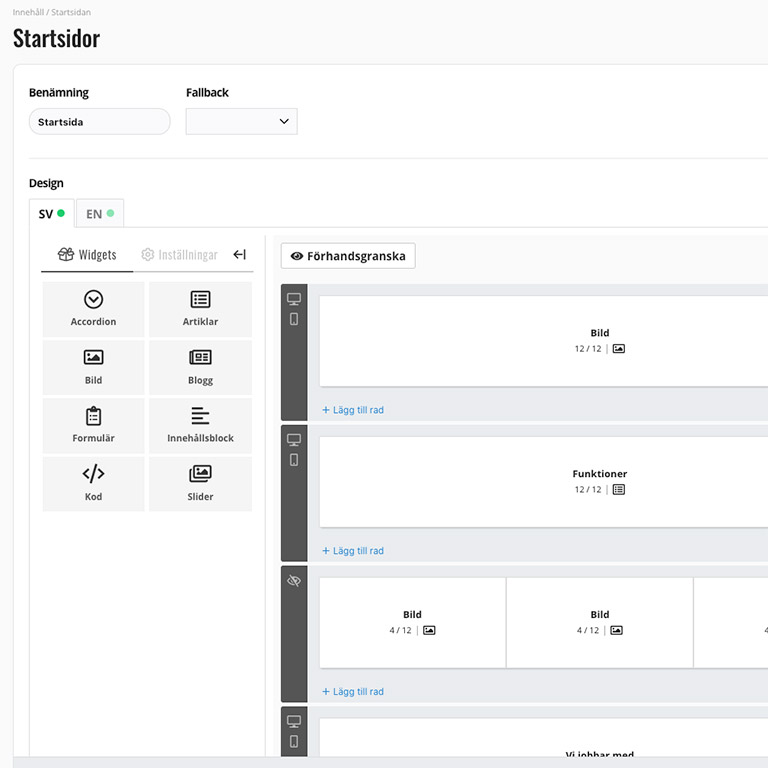The height and width of the screenshot is (768, 768).
Task: Switch to the EN language tab
Action: tap(100, 214)
